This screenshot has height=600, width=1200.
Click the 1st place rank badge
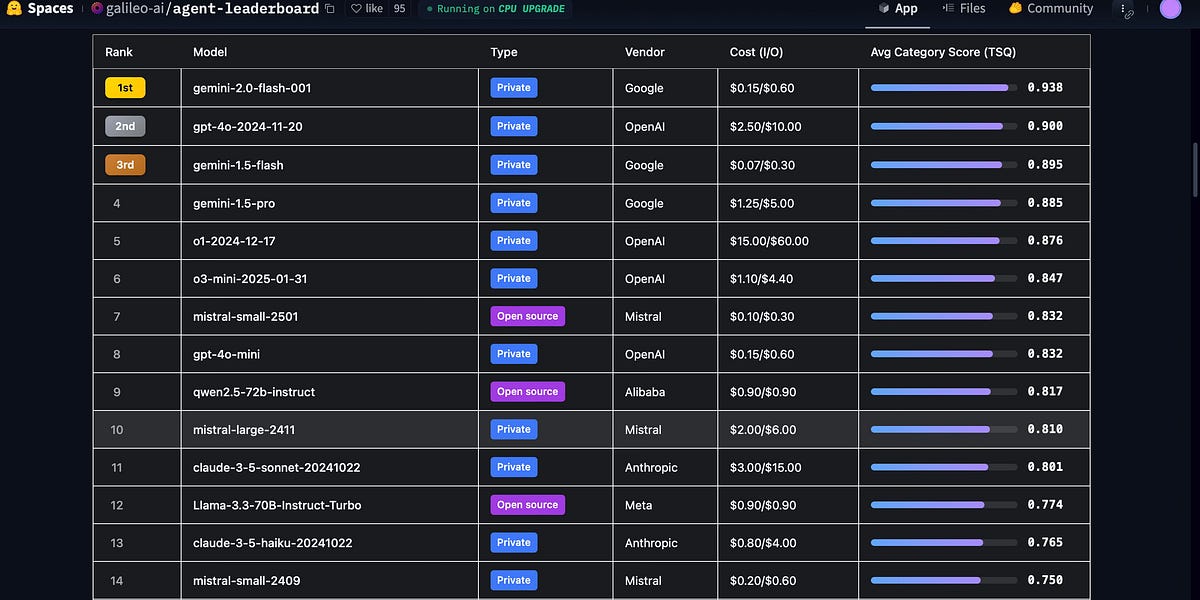tap(124, 87)
